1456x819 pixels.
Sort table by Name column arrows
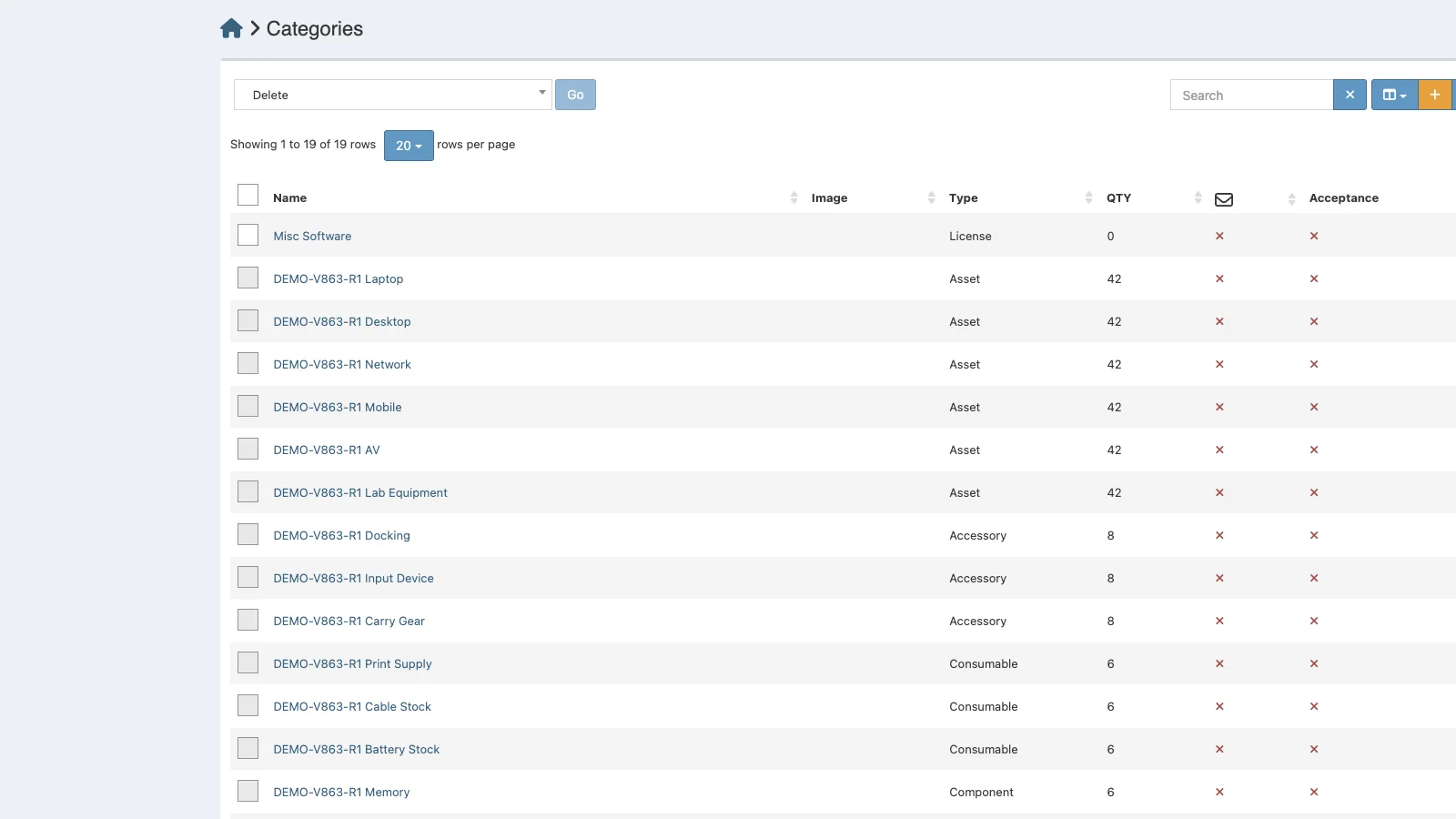coord(794,197)
